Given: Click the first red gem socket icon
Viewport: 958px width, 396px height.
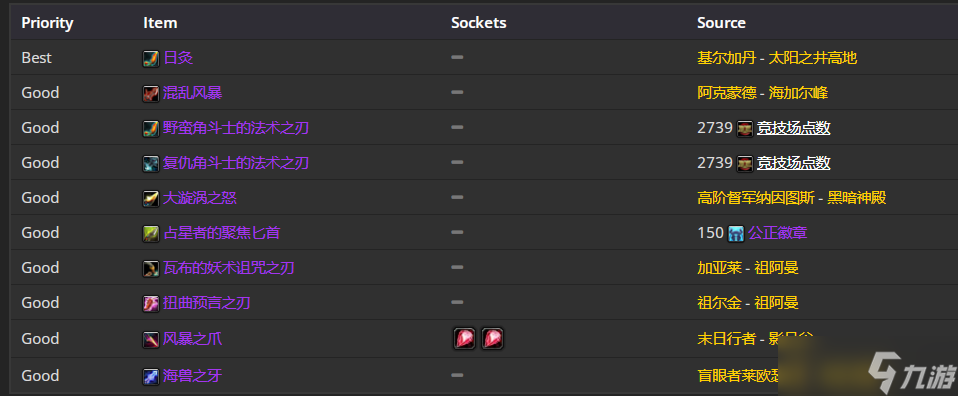Looking at the screenshot, I should (465, 339).
